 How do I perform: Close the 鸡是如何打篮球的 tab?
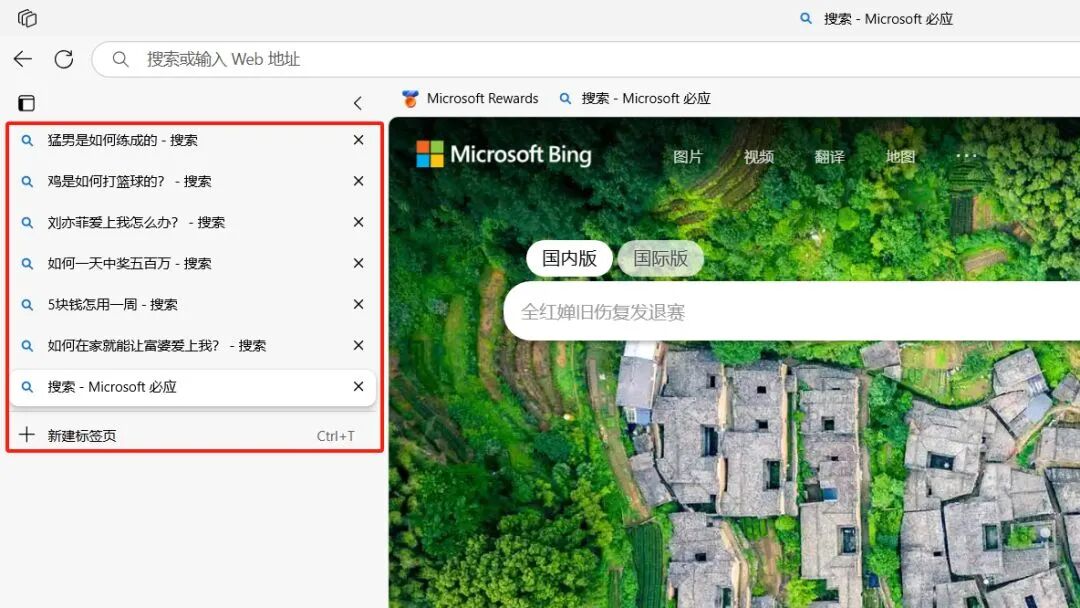point(358,181)
